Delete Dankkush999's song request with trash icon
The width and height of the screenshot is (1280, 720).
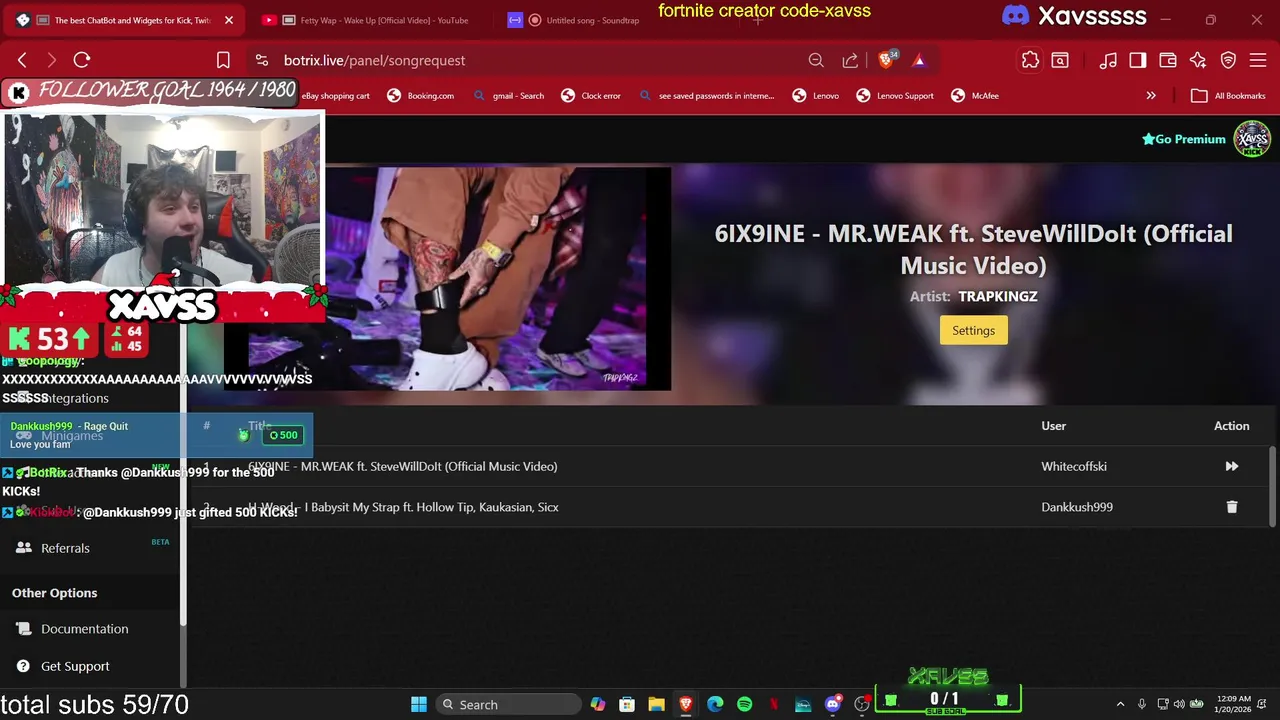1232,507
